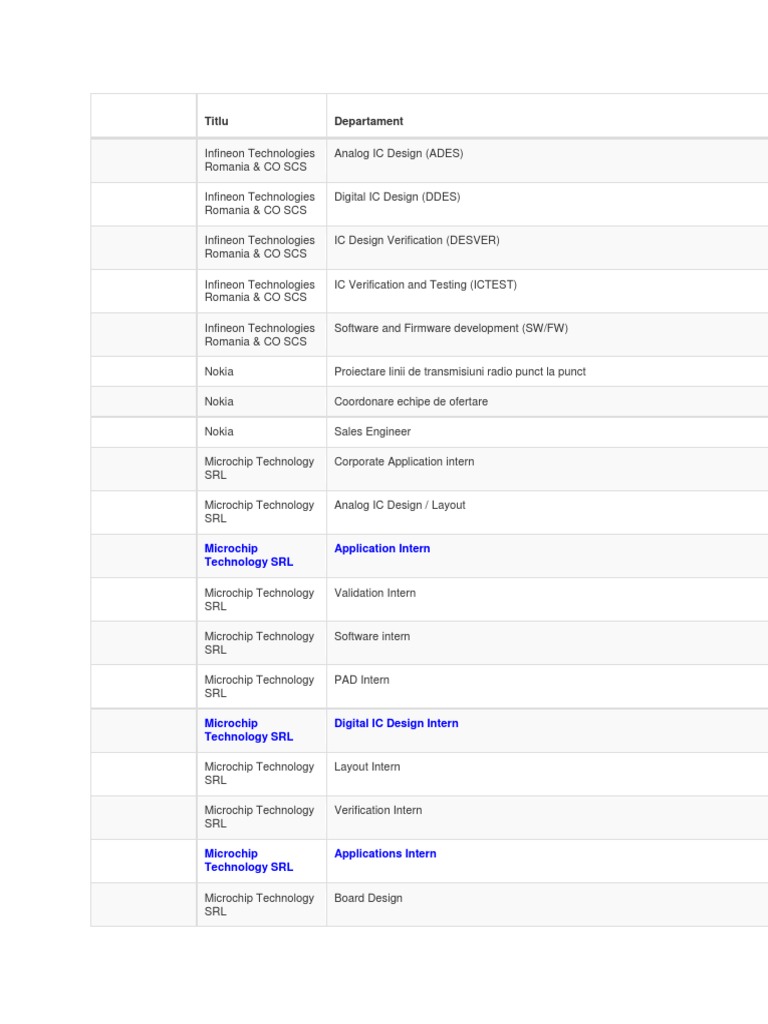The image size is (768, 1024).
Task: Click IC Verification and Testing (ICTEST) entry
Action: coord(425,285)
